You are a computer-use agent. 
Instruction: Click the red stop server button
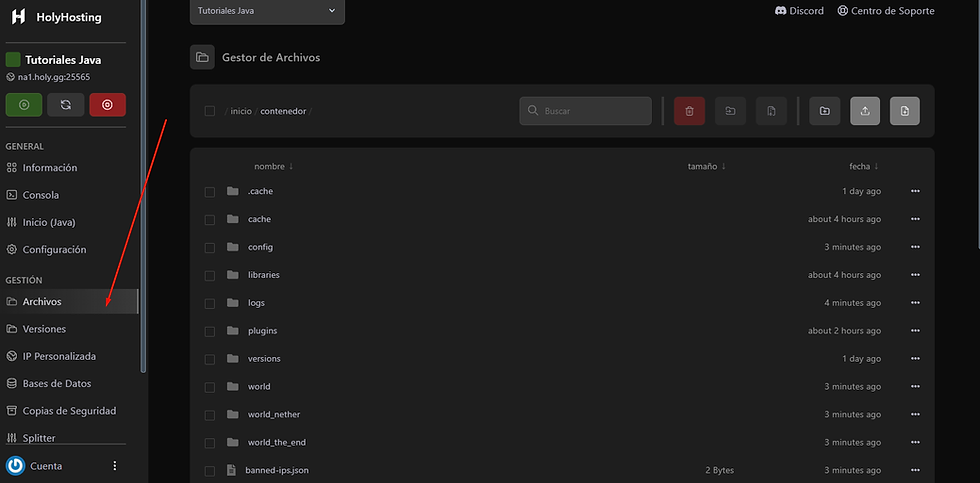tap(108, 105)
